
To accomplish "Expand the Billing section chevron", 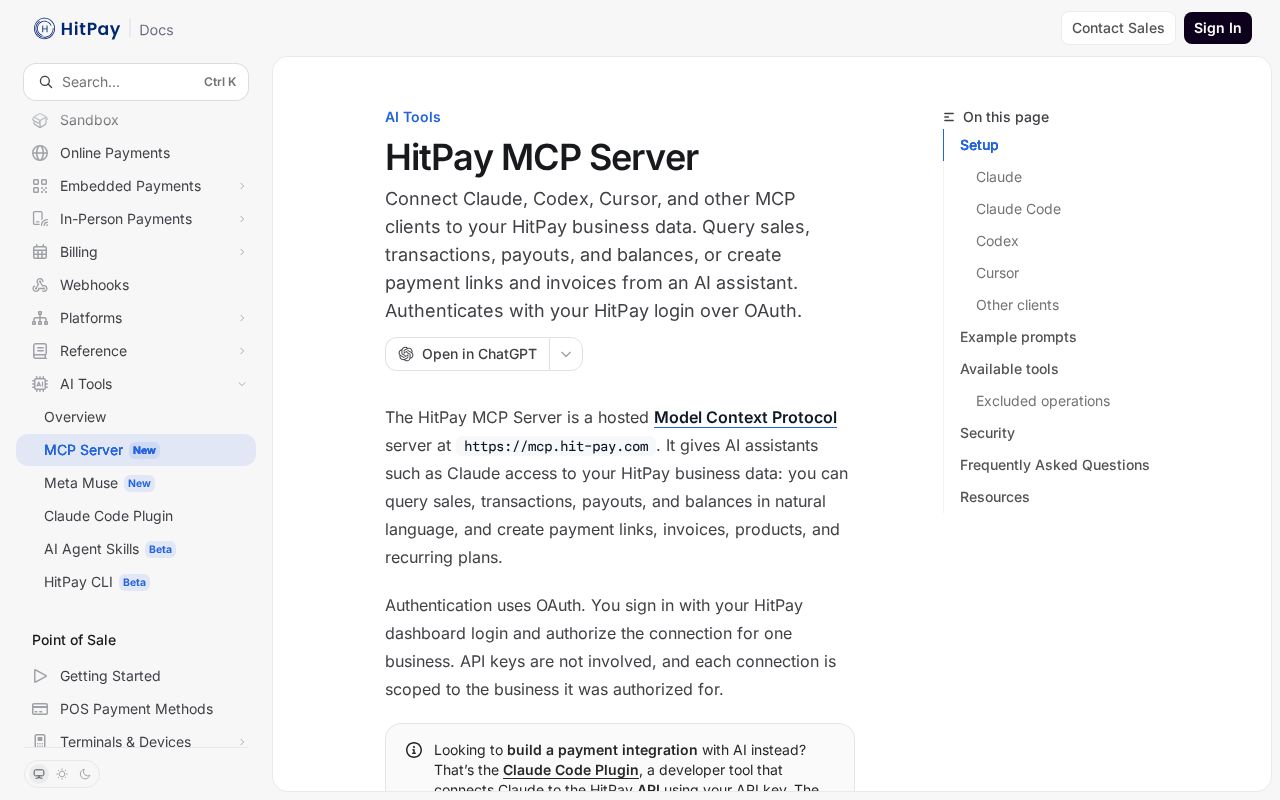I will click(x=242, y=252).
